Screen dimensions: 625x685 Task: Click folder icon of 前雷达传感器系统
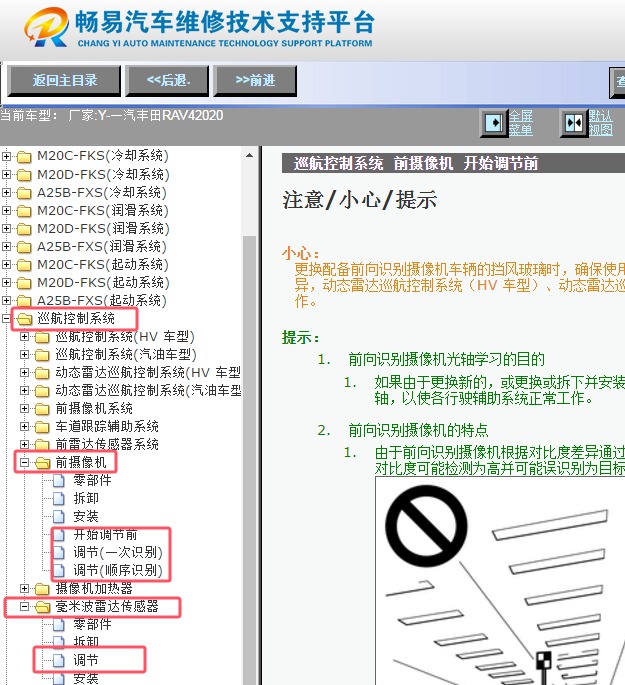click(x=42, y=445)
